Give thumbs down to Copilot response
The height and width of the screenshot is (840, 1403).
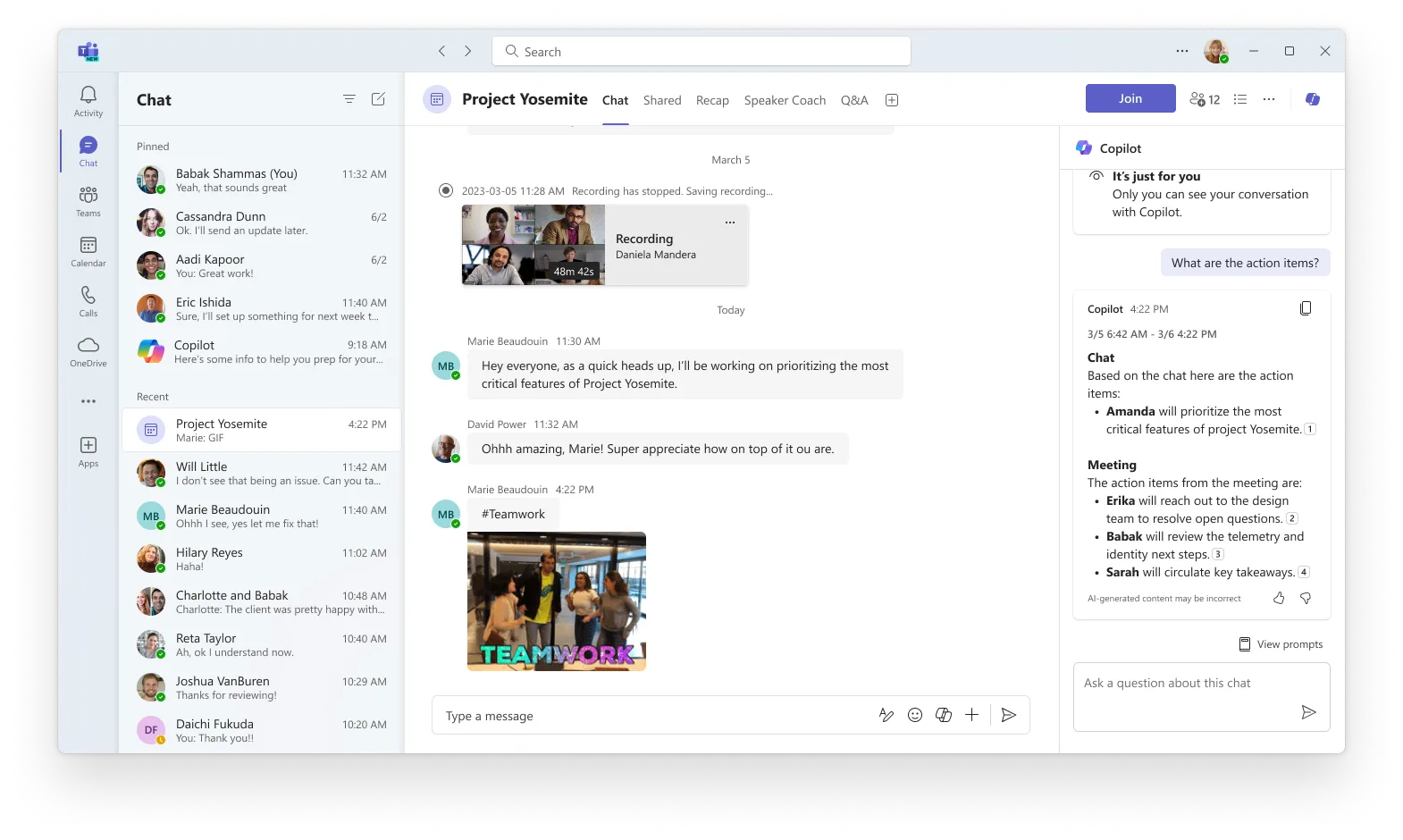click(x=1306, y=598)
